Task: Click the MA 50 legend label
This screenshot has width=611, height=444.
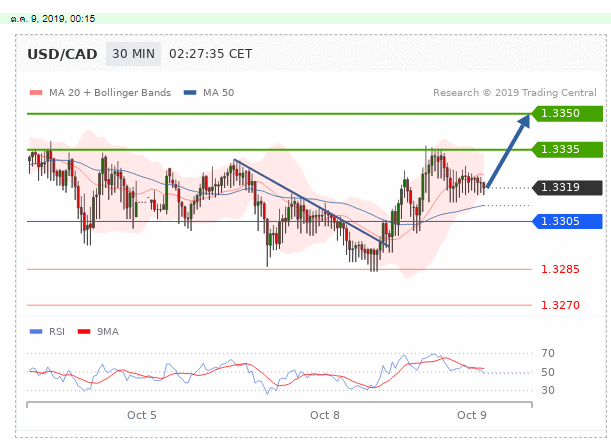Action: pos(219,93)
